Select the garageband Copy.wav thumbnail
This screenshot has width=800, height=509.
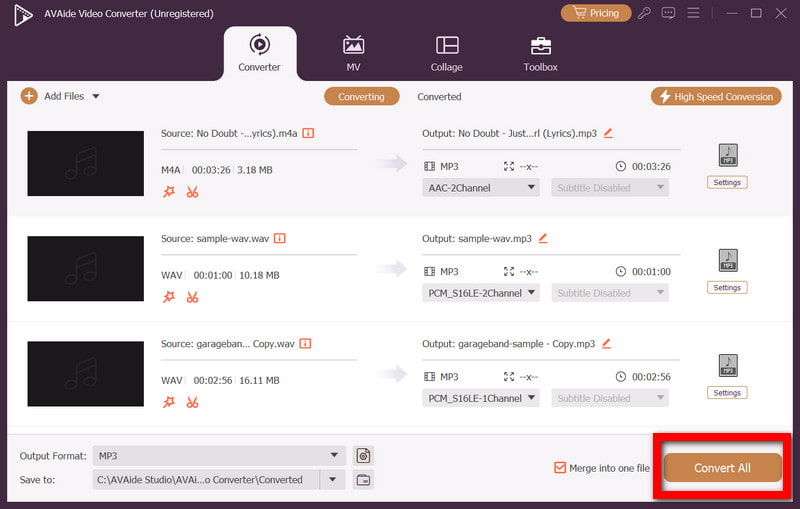point(86,373)
